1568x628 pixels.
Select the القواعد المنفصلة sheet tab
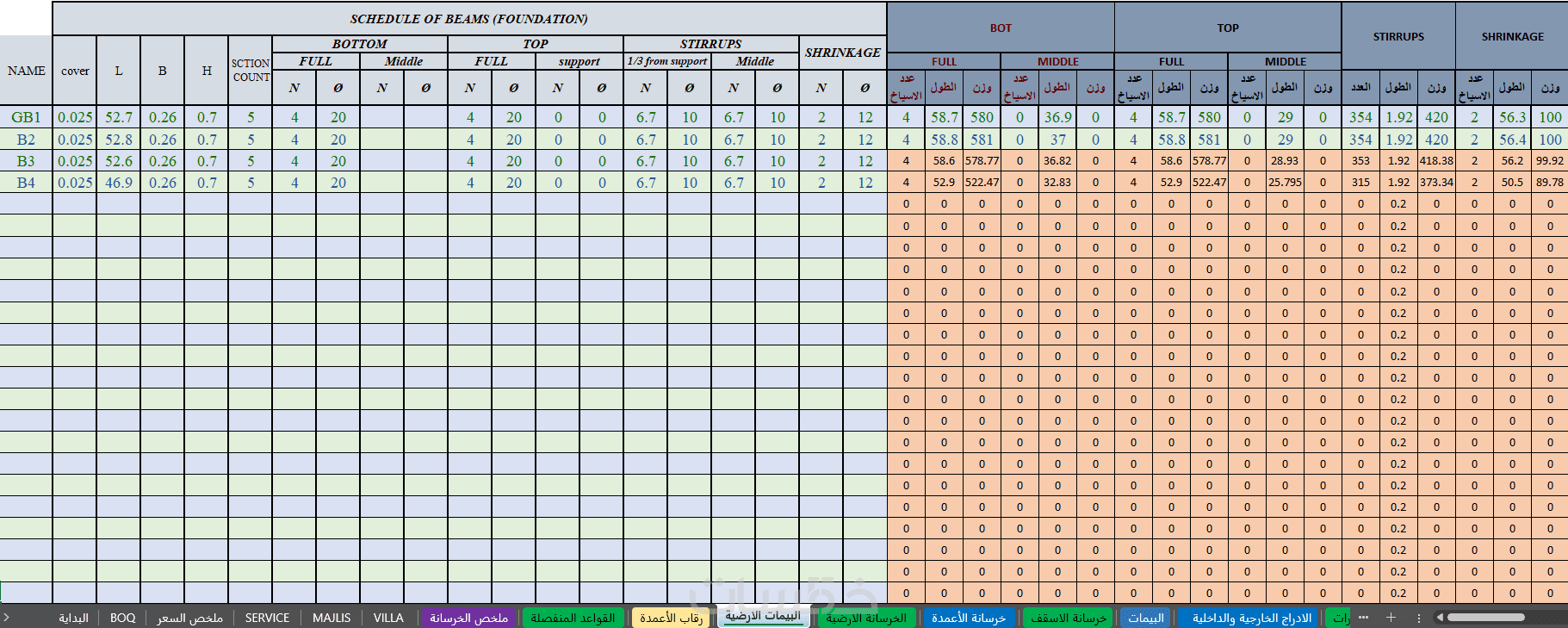pyautogui.click(x=573, y=618)
